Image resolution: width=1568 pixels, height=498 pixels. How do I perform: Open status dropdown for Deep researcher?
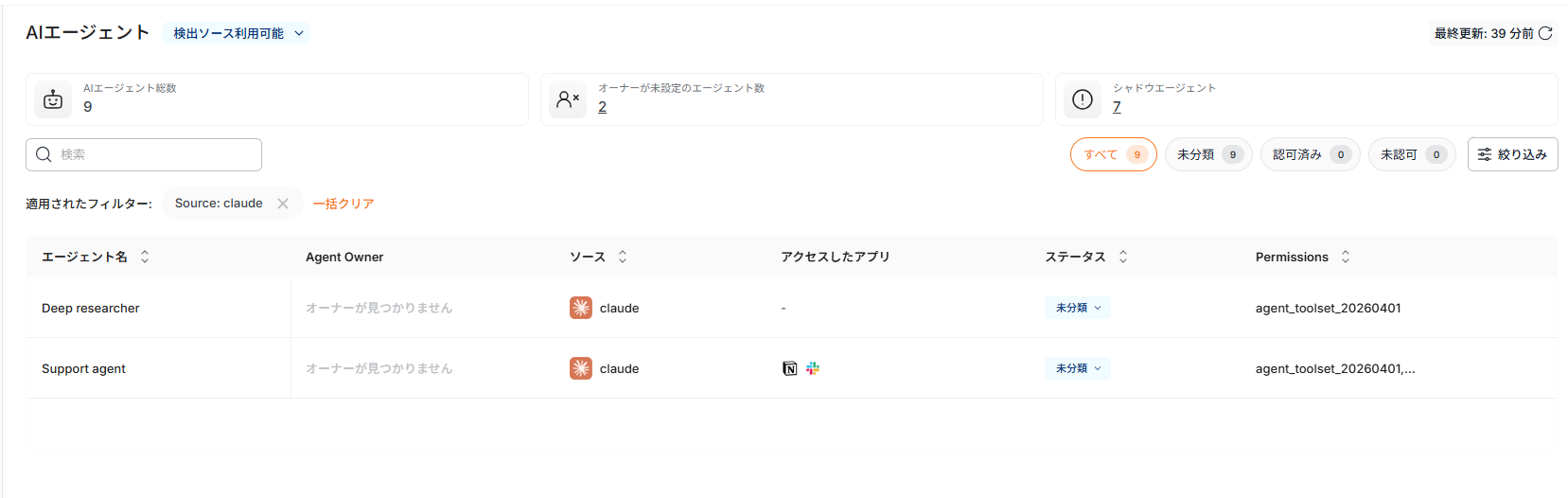click(1078, 308)
